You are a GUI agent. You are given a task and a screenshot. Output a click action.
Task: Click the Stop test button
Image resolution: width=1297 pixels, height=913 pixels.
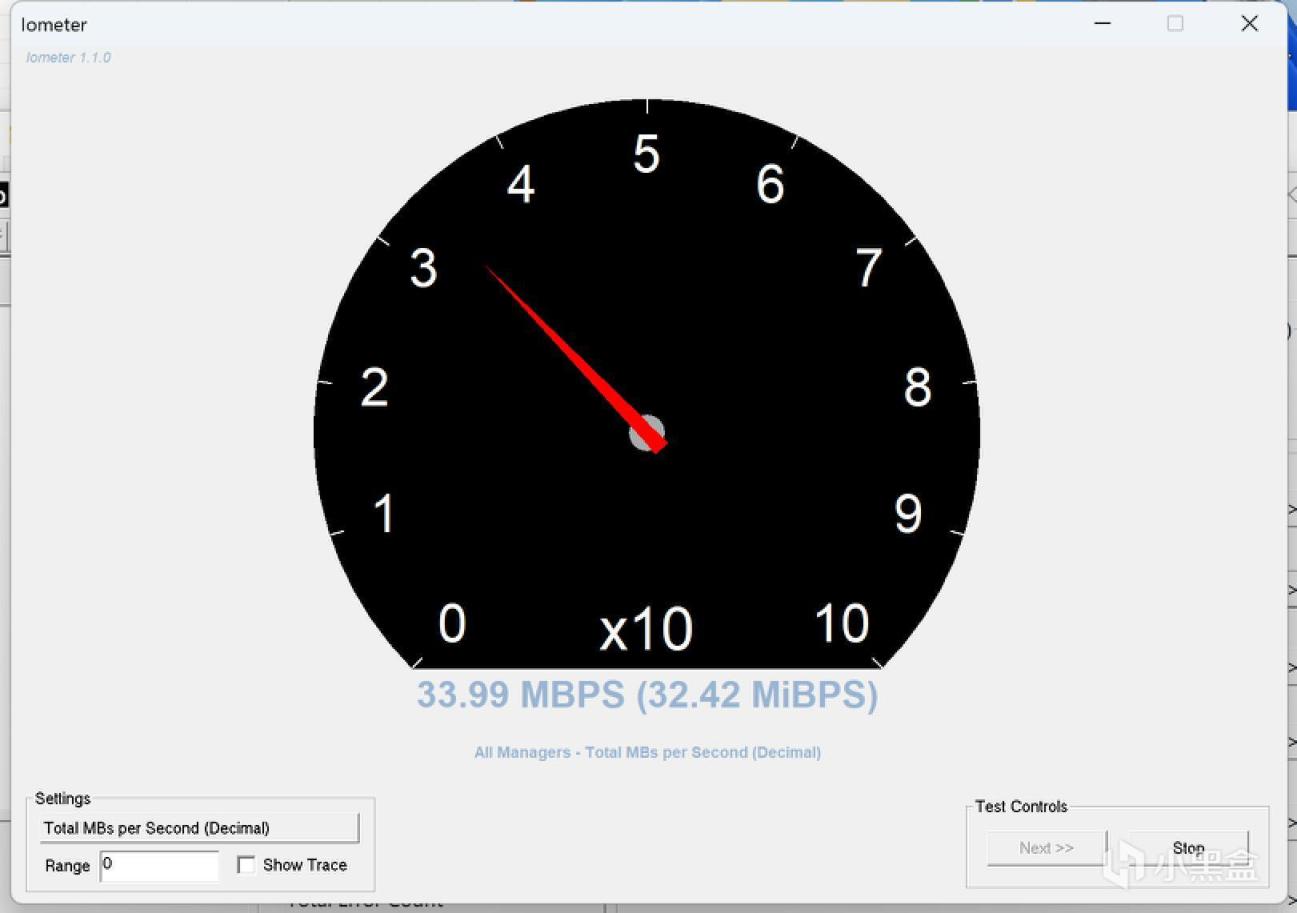click(1188, 848)
